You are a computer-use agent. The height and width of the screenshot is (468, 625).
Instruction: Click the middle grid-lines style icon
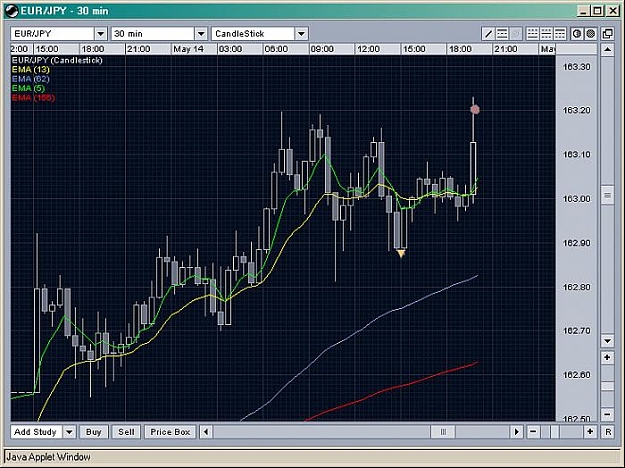coord(546,34)
